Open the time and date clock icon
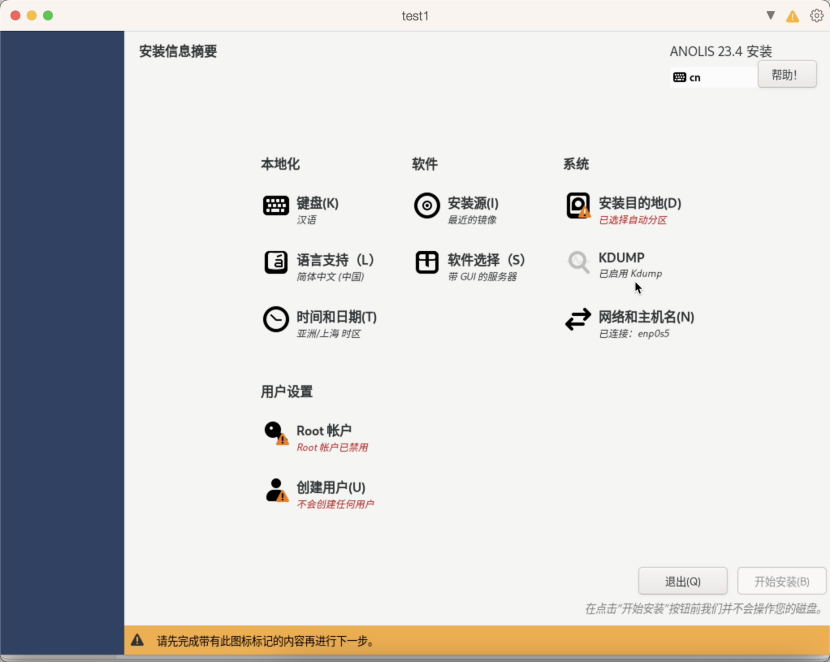The width and height of the screenshot is (830, 662). pos(276,319)
